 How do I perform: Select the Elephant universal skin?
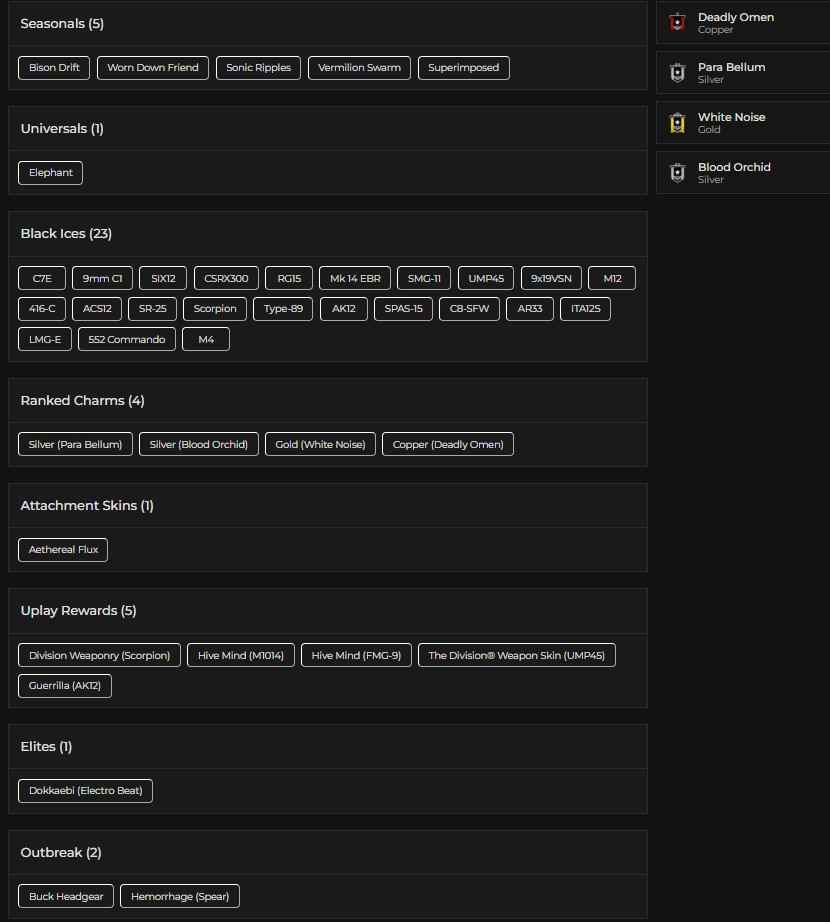click(50, 173)
